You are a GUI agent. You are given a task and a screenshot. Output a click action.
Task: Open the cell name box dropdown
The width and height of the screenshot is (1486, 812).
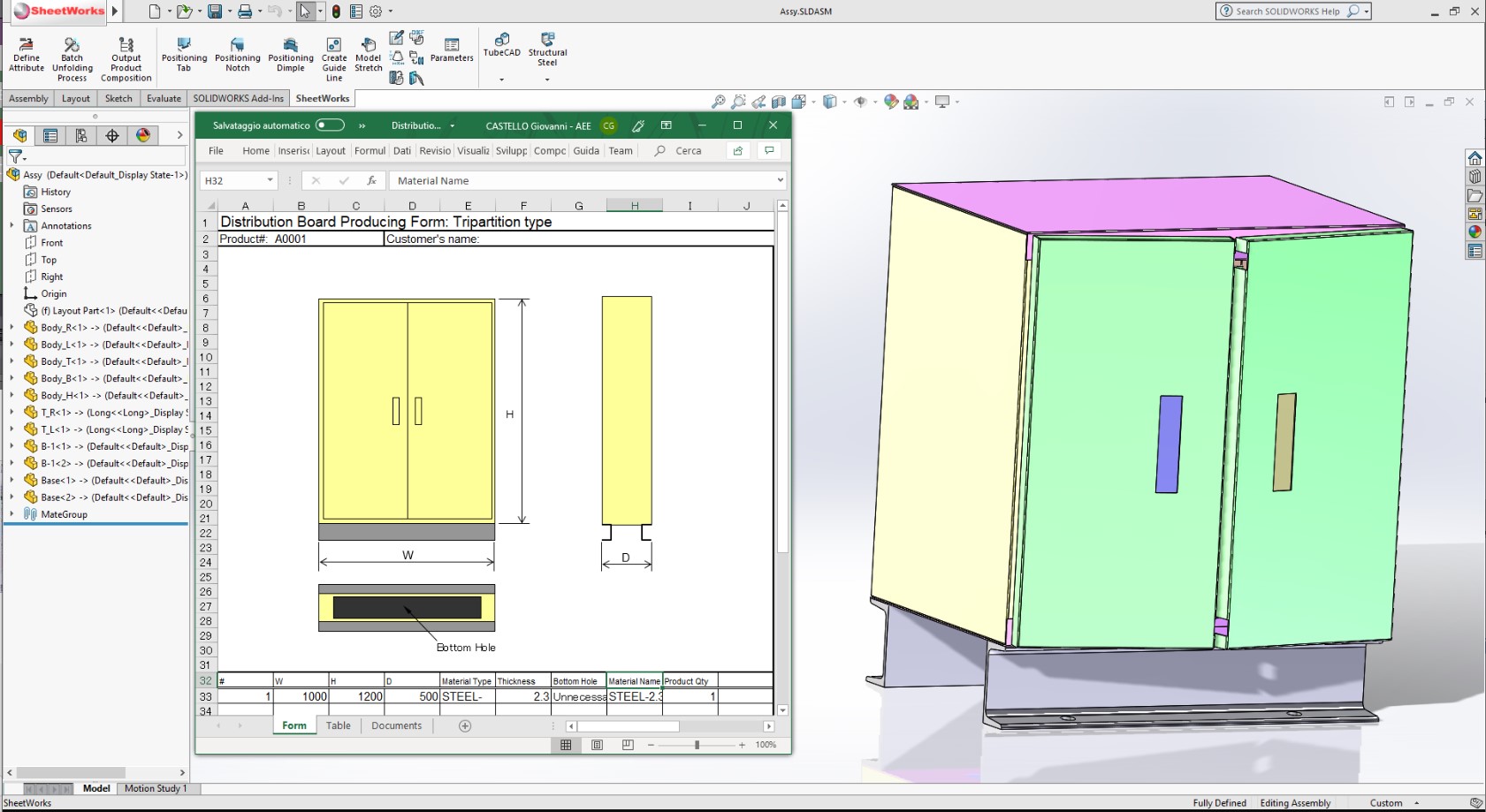coord(271,180)
